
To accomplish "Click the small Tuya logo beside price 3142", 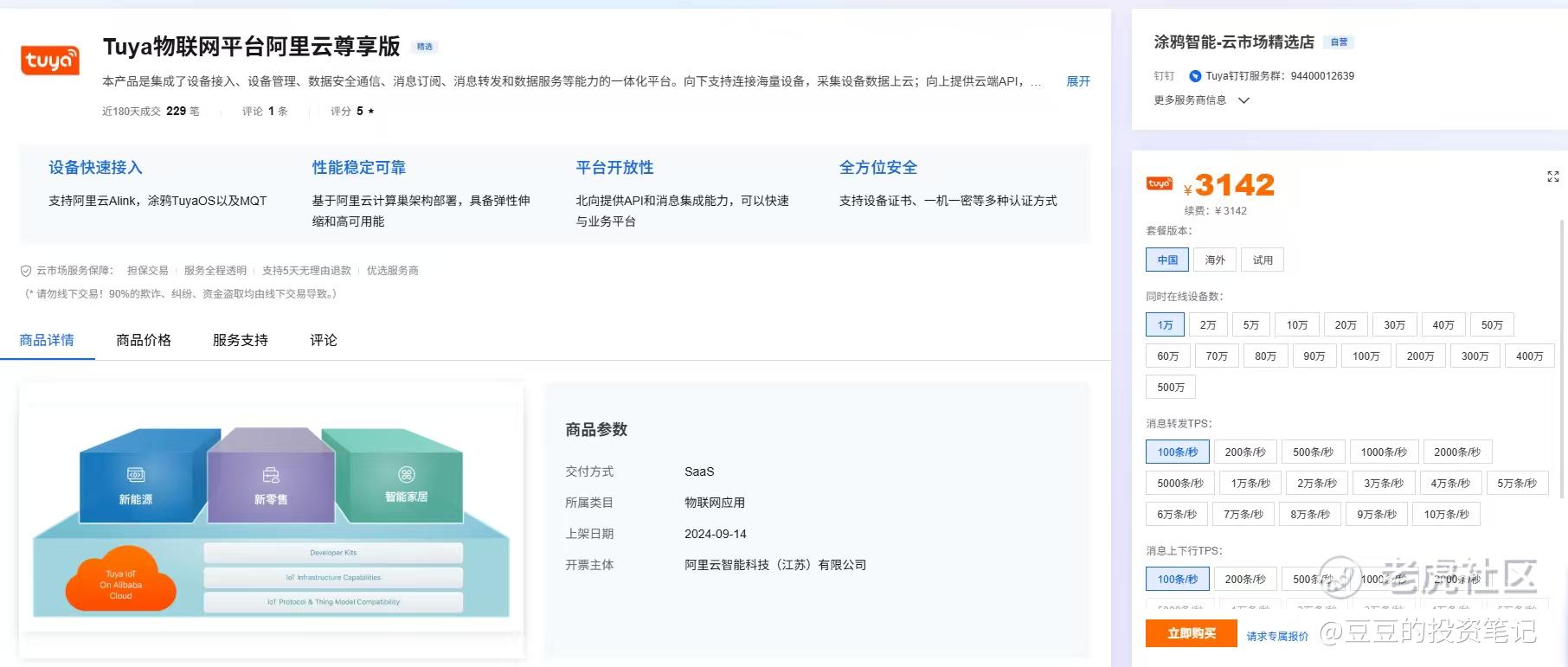I will (x=1160, y=183).
